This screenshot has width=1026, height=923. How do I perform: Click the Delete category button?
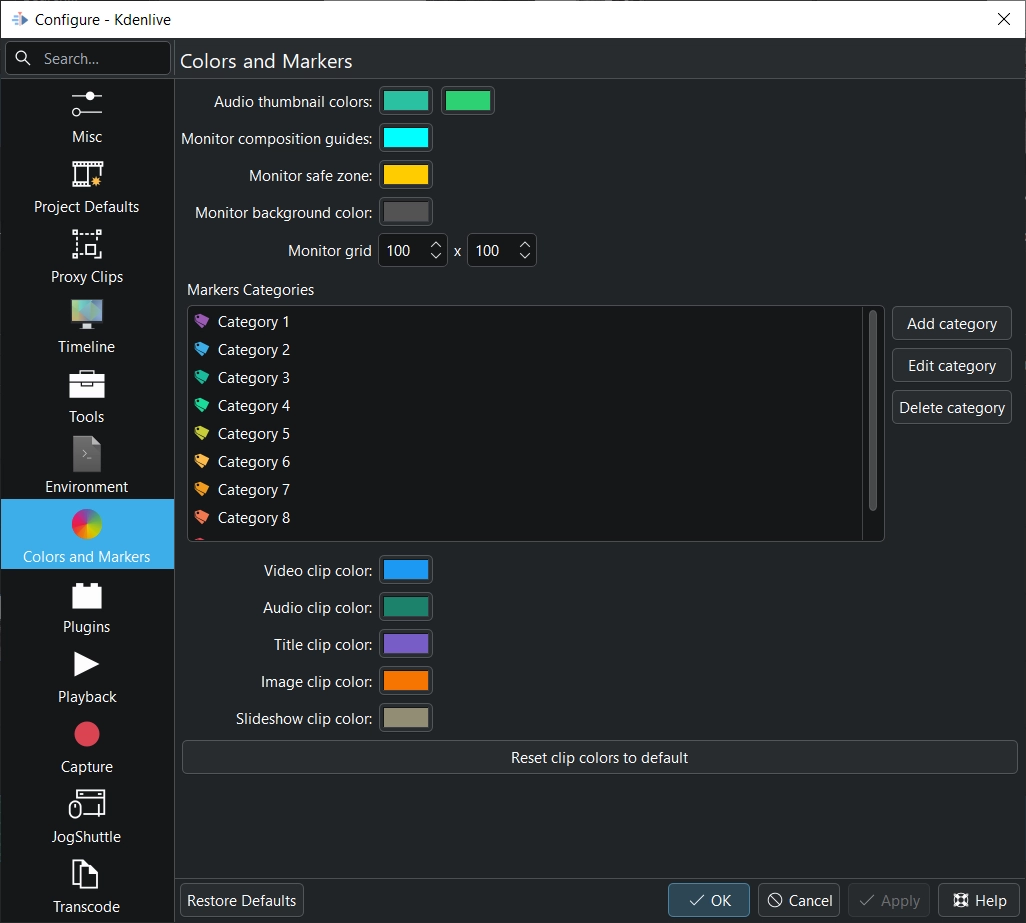[x=951, y=407]
